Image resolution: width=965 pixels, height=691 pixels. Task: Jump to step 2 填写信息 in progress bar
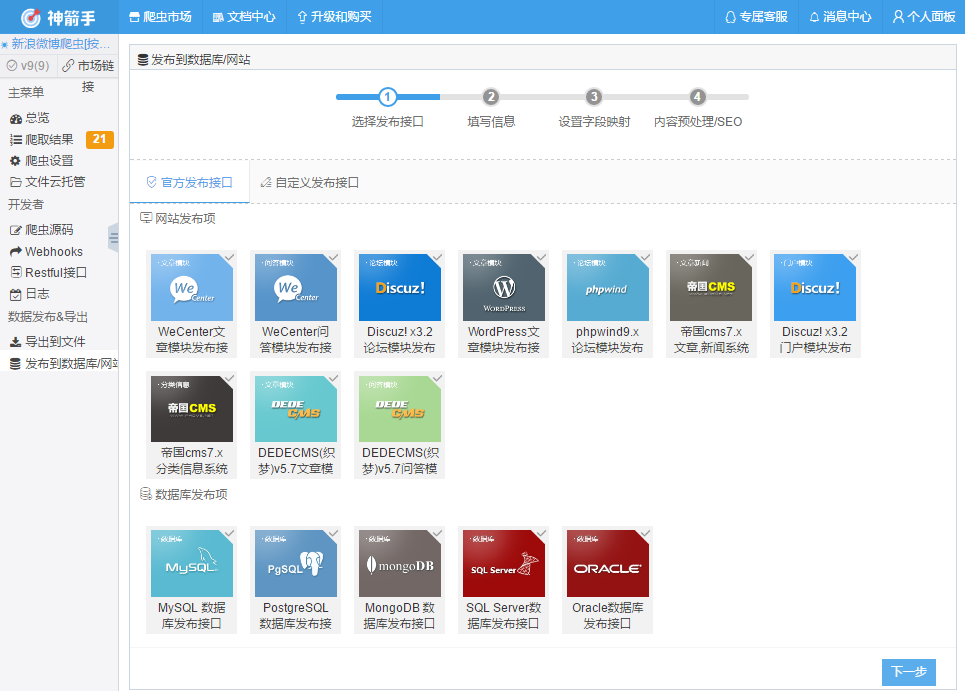[x=491, y=98]
